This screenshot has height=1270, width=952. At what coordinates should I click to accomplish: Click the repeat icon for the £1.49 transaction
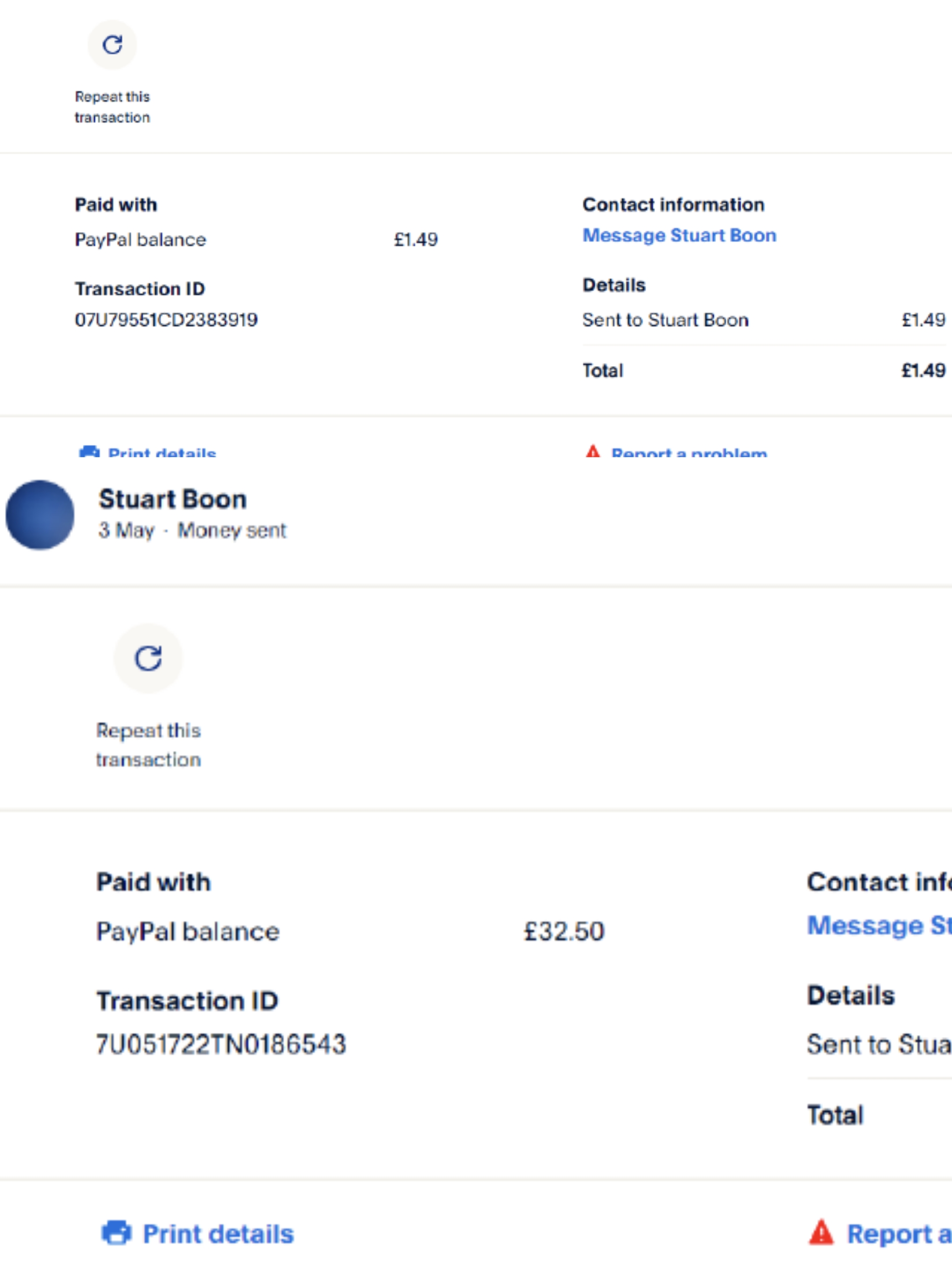tap(112, 45)
